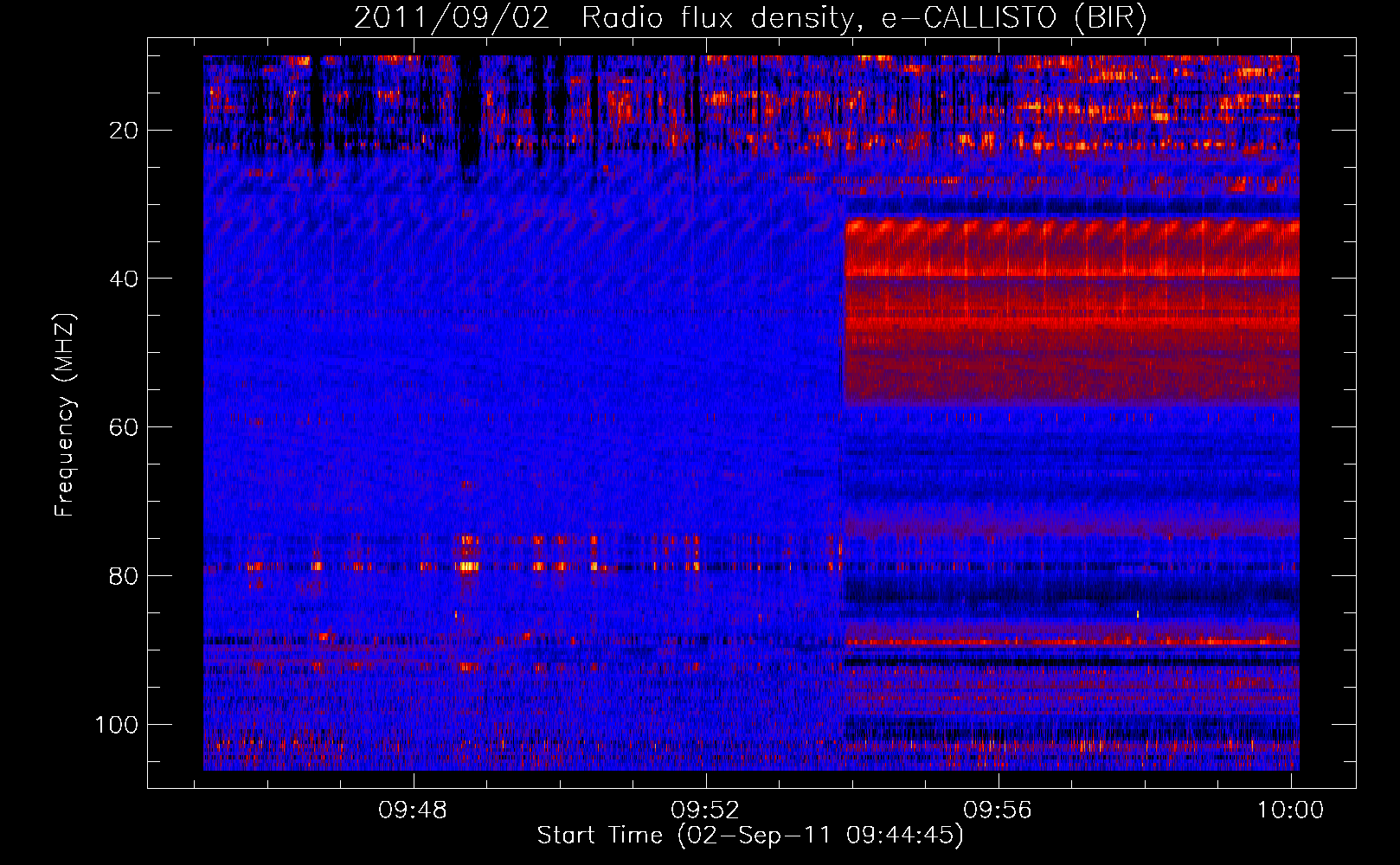
Task: Click the 'Start Time (02-Sep-11 09:44:45)' label
Action: point(750,836)
